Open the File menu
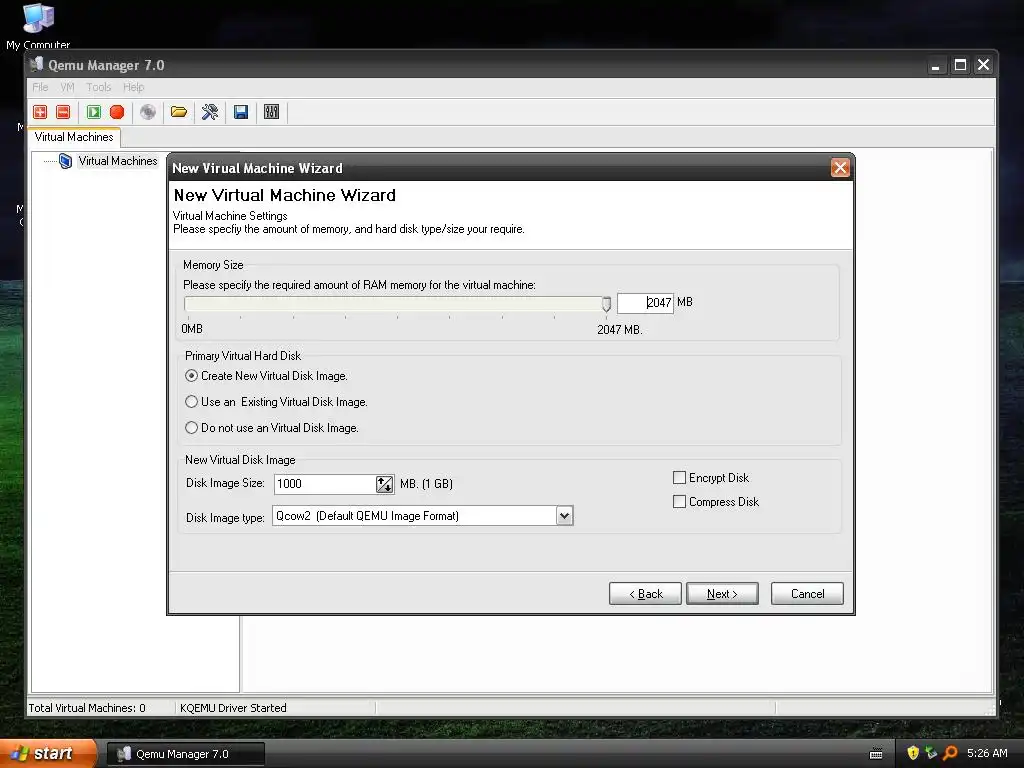 pyautogui.click(x=40, y=87)
